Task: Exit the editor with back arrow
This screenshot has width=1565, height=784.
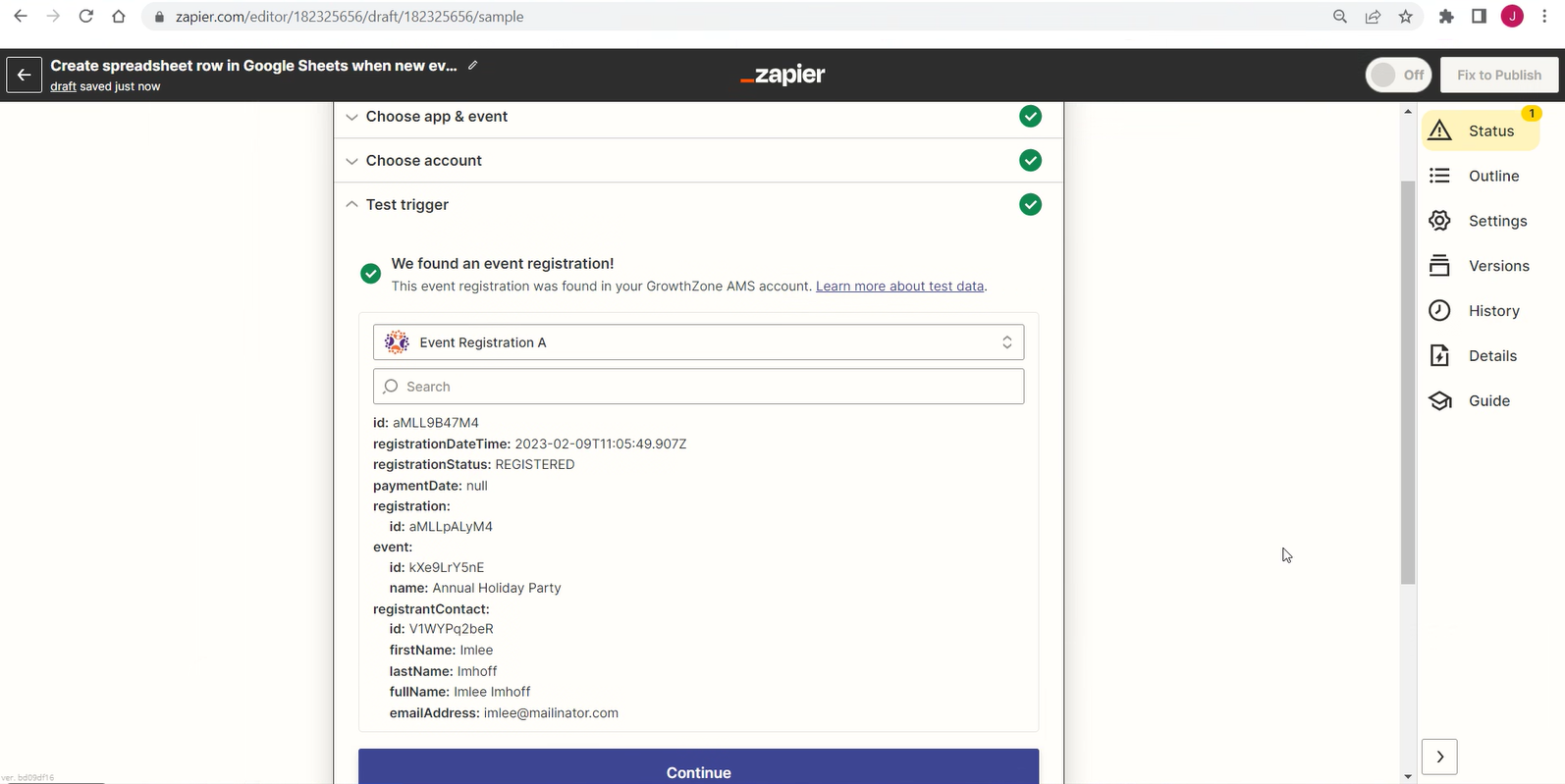Action: pyautogui.click(x=25, y=75)
